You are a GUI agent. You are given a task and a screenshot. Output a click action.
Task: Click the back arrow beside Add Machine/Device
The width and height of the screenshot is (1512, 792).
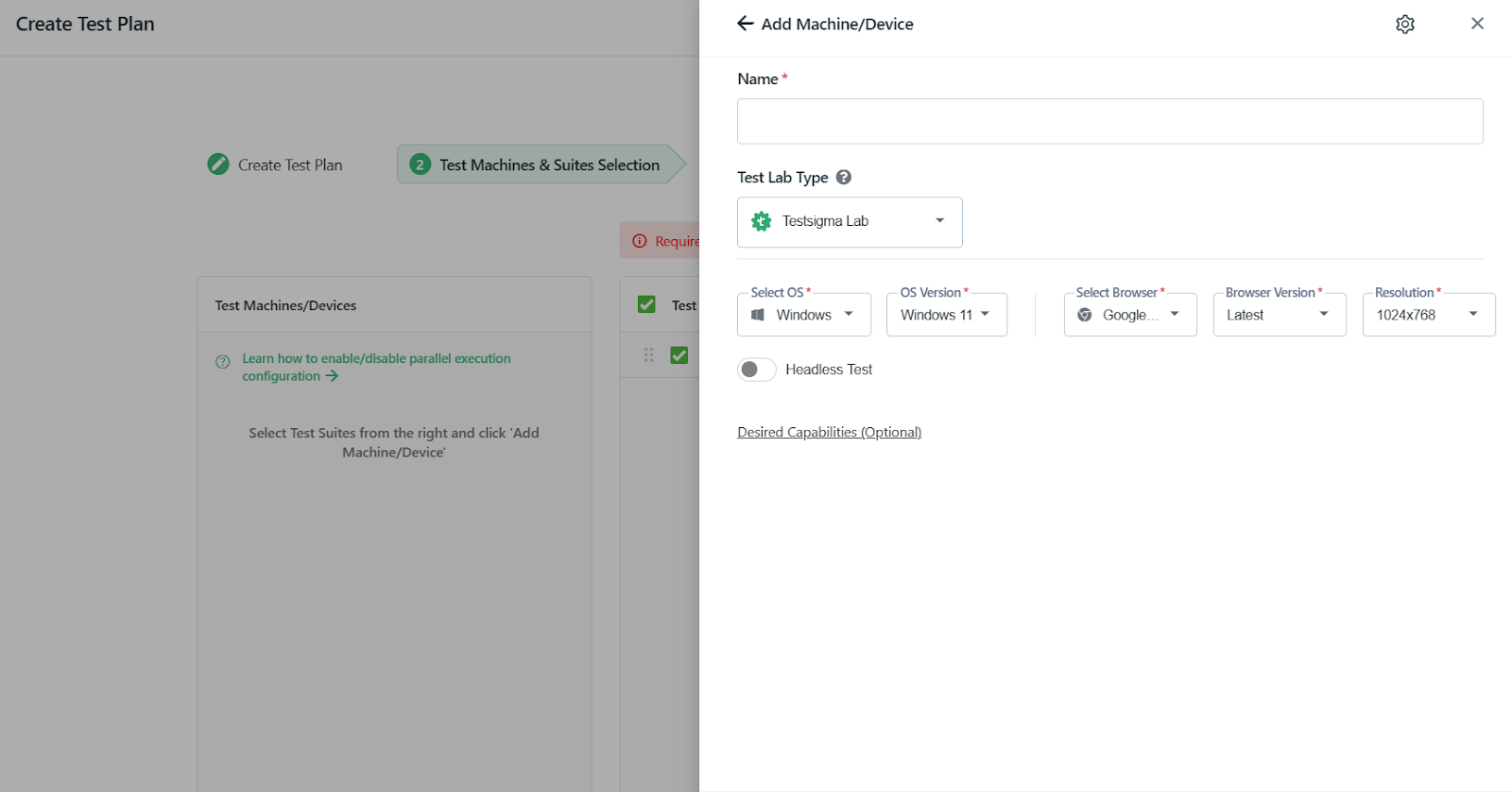[x=746, y=24]
